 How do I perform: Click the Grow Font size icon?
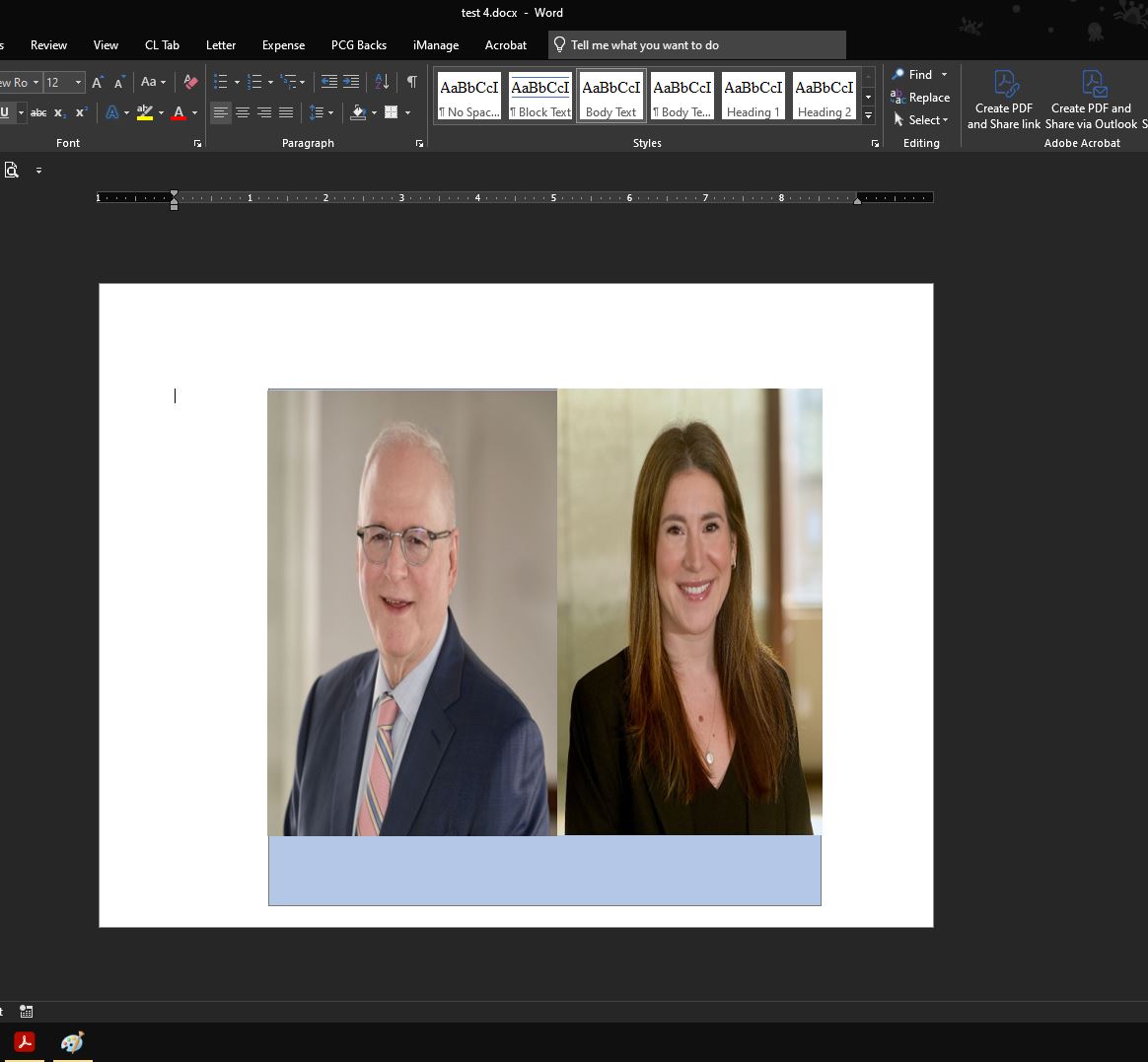point(97,83)
